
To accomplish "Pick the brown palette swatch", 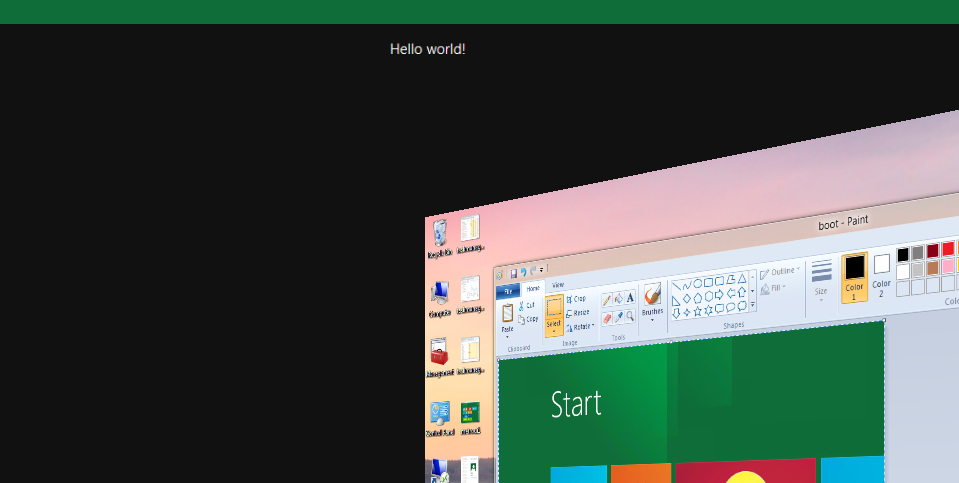I will (x=932, y=268).
